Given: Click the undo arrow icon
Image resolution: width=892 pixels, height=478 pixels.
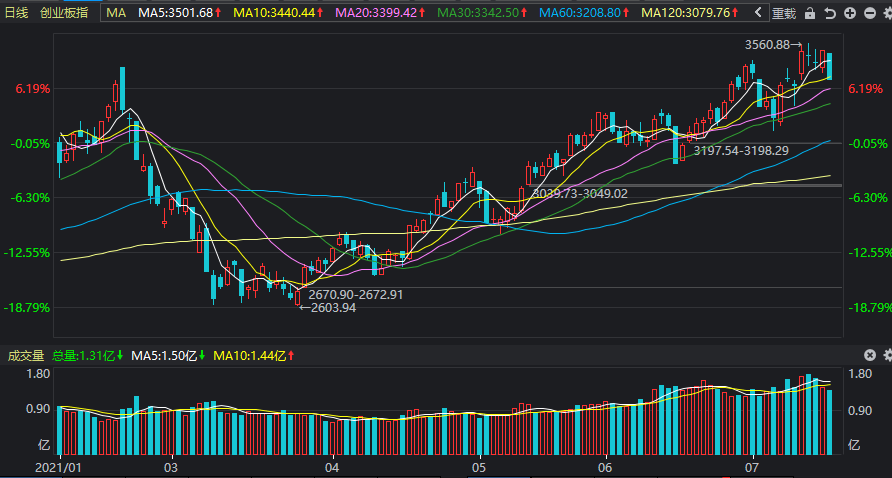Looking at the screenshot, I should point(830,13).
